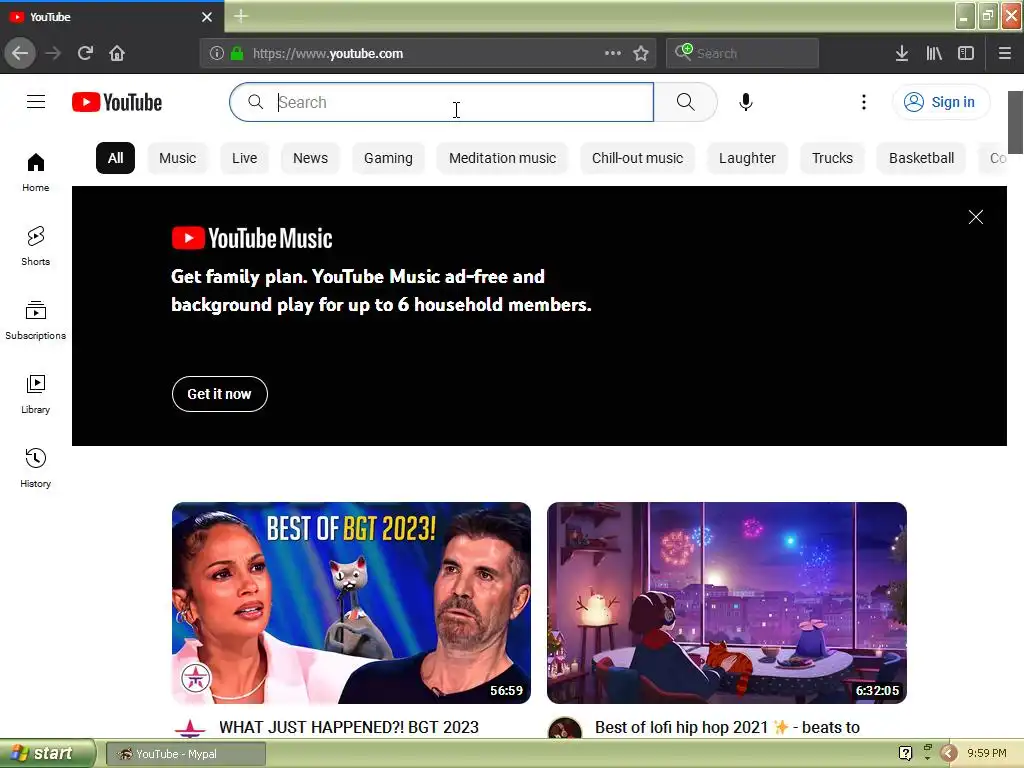
Task: Show site information icon in address bar
Action: tap(217, 54)
